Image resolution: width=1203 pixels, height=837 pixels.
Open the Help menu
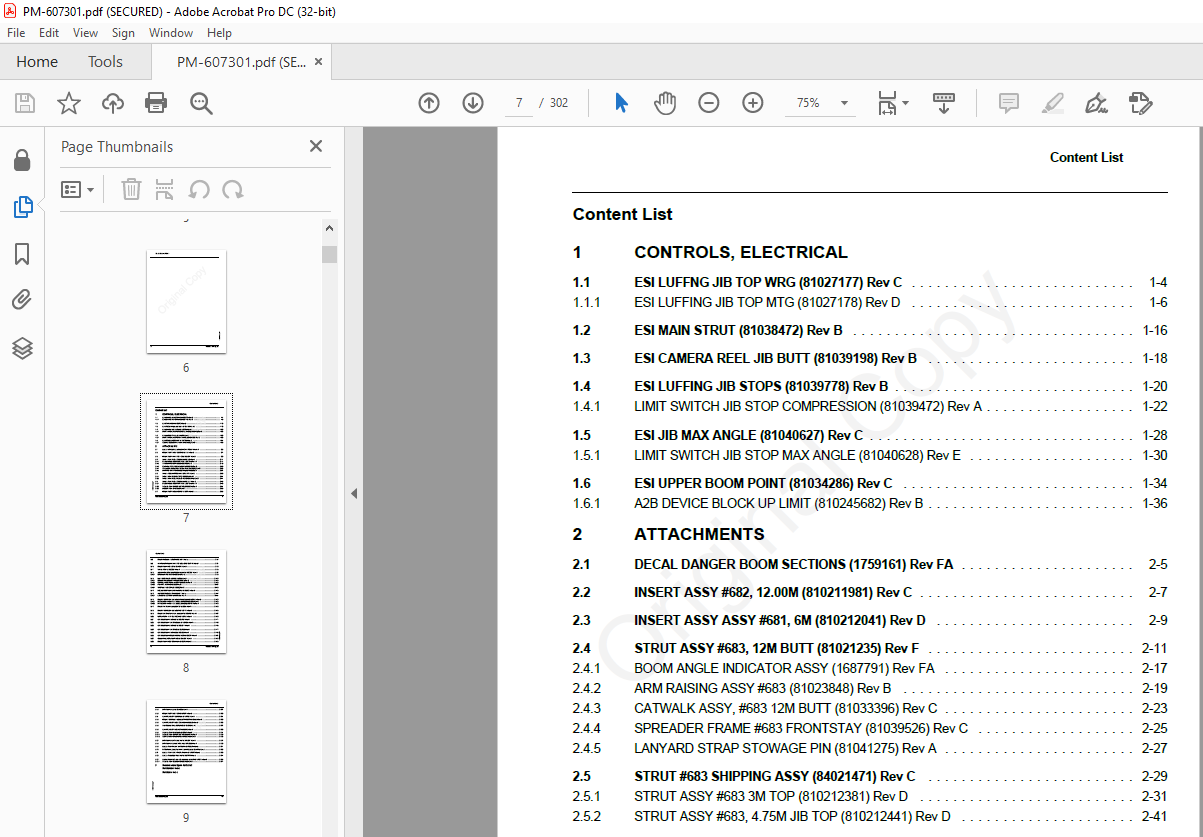tap(219, 33)
